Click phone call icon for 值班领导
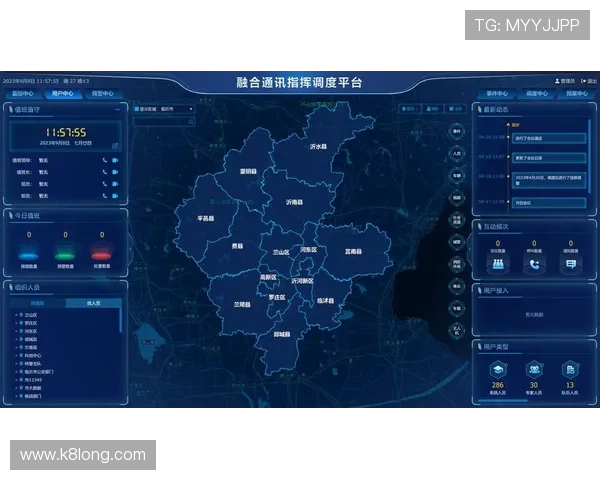 pos(104,159)
